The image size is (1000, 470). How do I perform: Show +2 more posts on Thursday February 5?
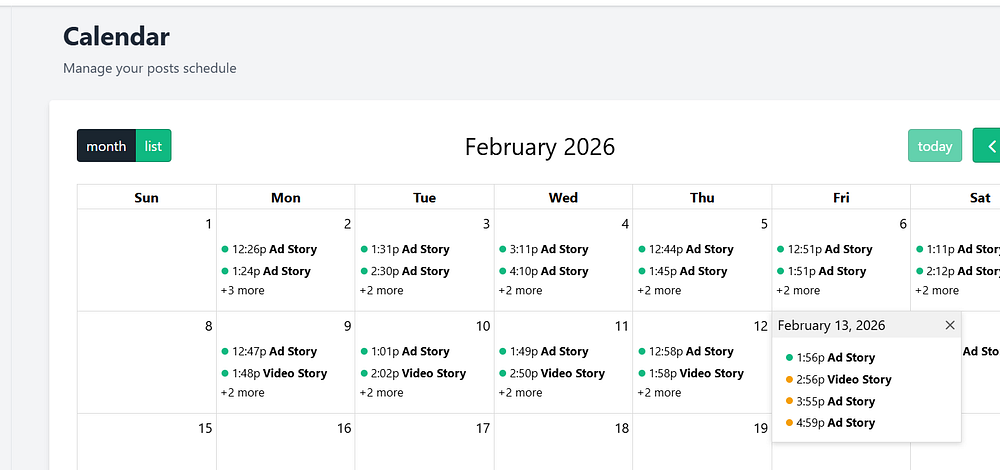click(660, 291)
